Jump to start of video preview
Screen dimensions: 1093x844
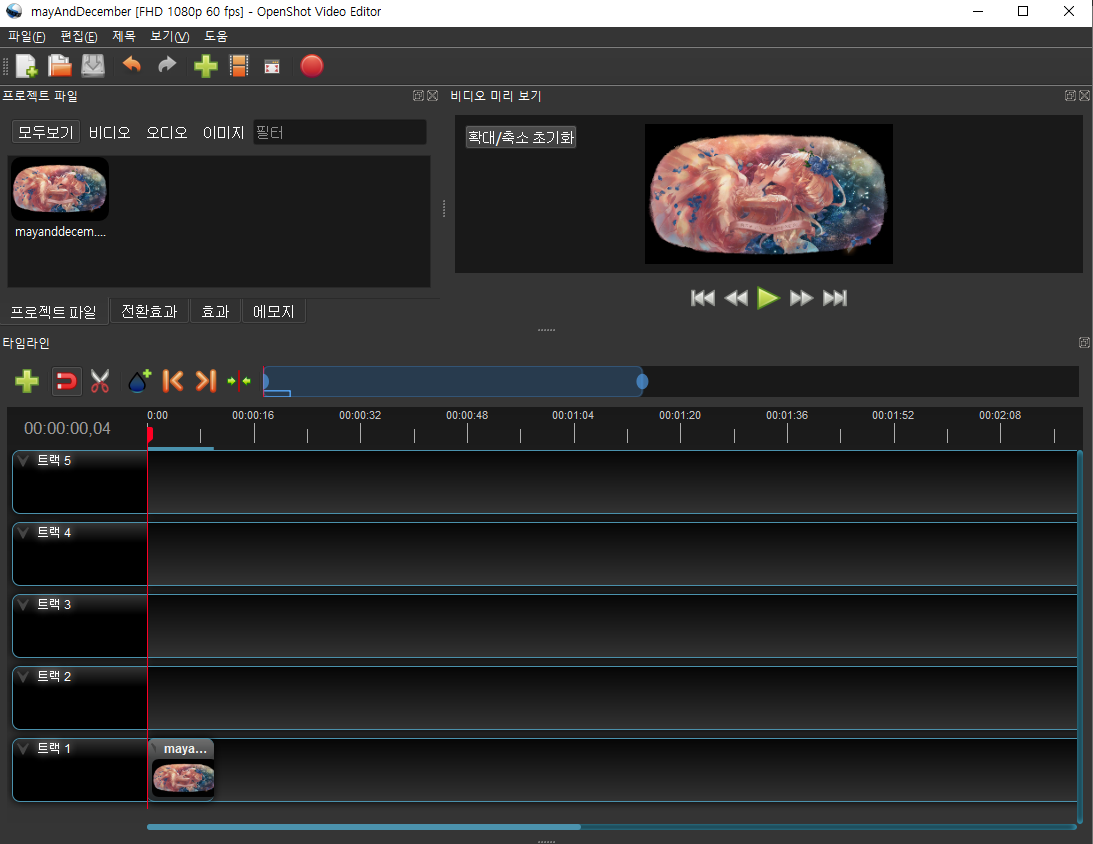703,298
